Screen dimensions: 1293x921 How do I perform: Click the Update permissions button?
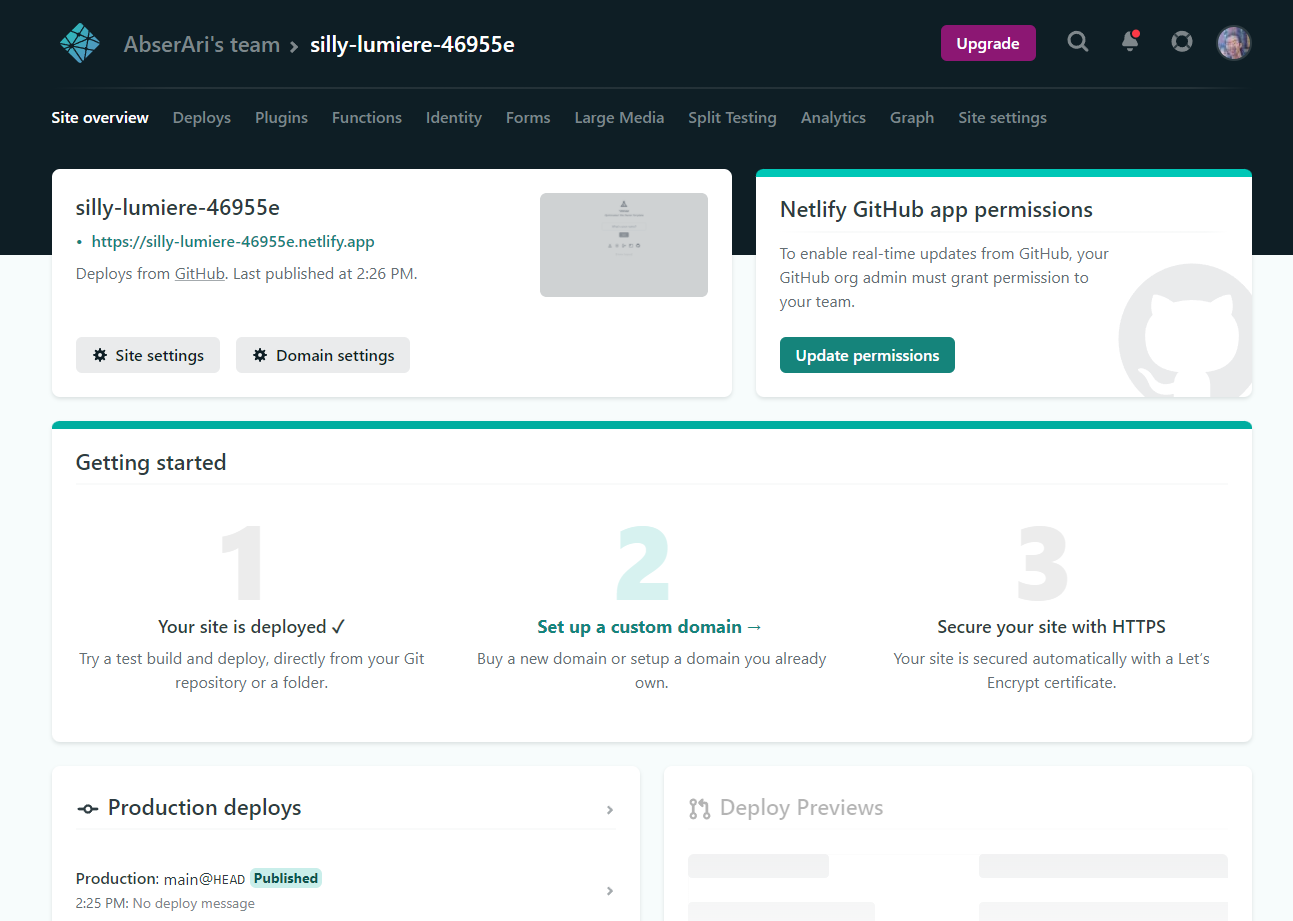867,355
